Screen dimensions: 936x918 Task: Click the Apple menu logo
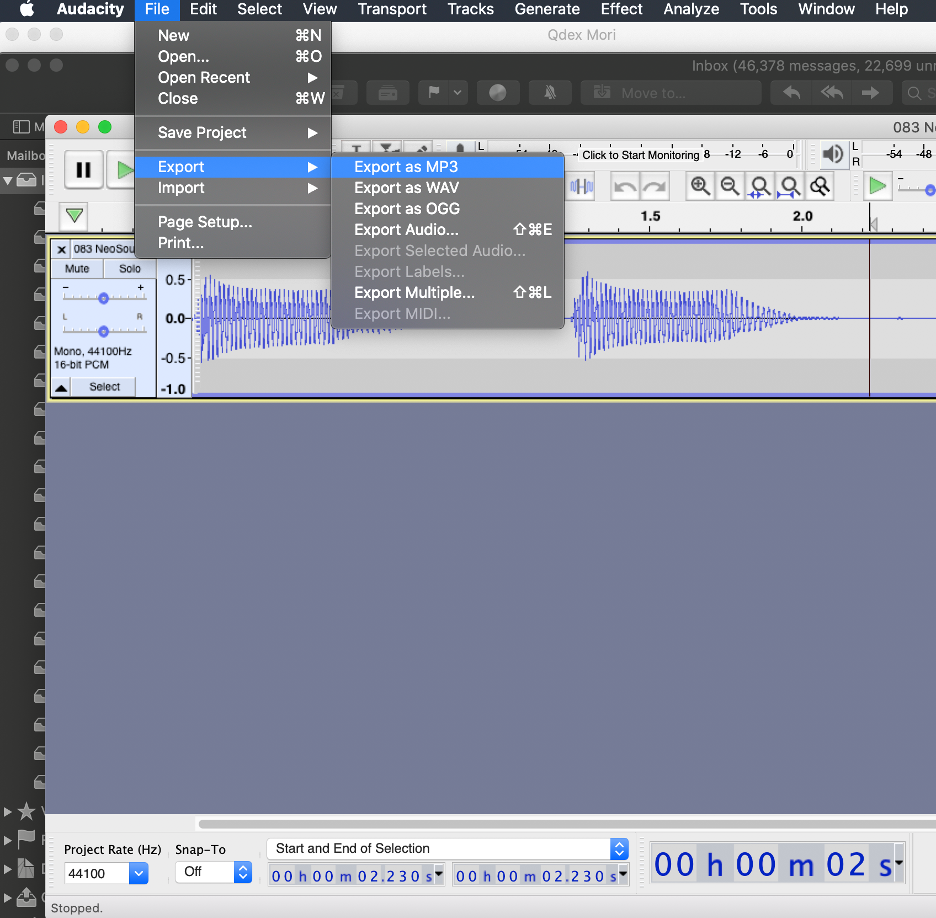(27, 9)
